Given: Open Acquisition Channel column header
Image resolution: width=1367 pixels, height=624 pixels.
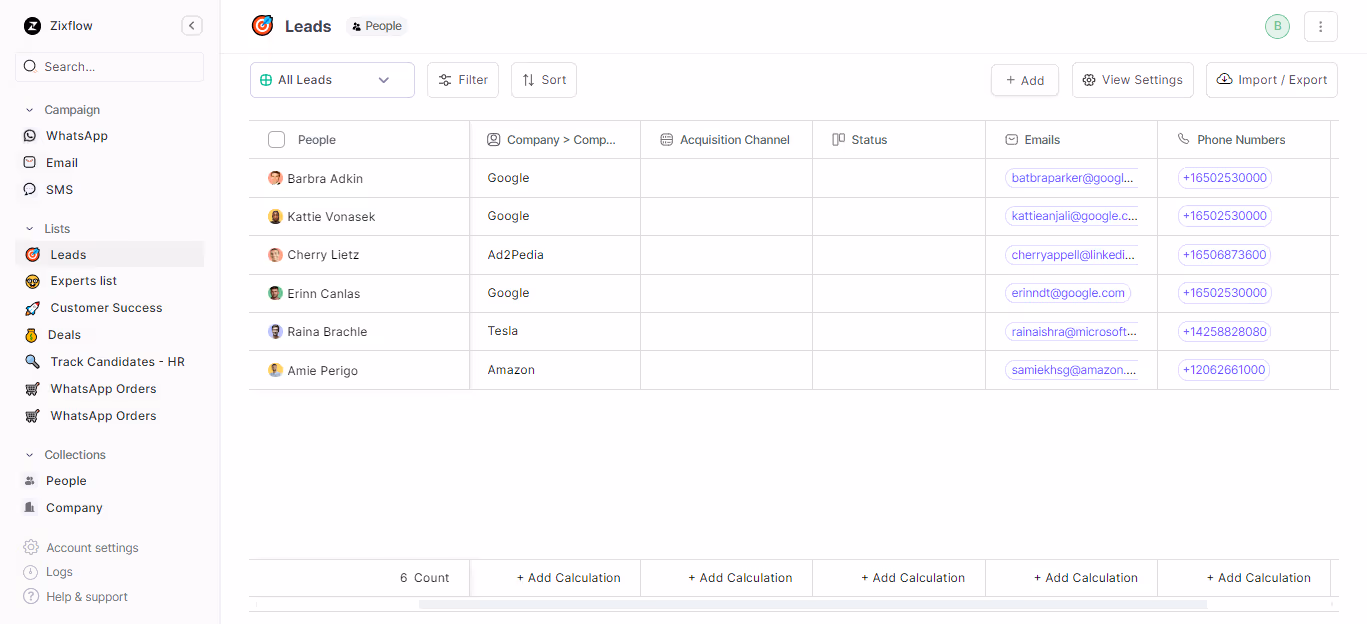Looking at the screenshot, I should pyautogui.click(x=727, y=140).
